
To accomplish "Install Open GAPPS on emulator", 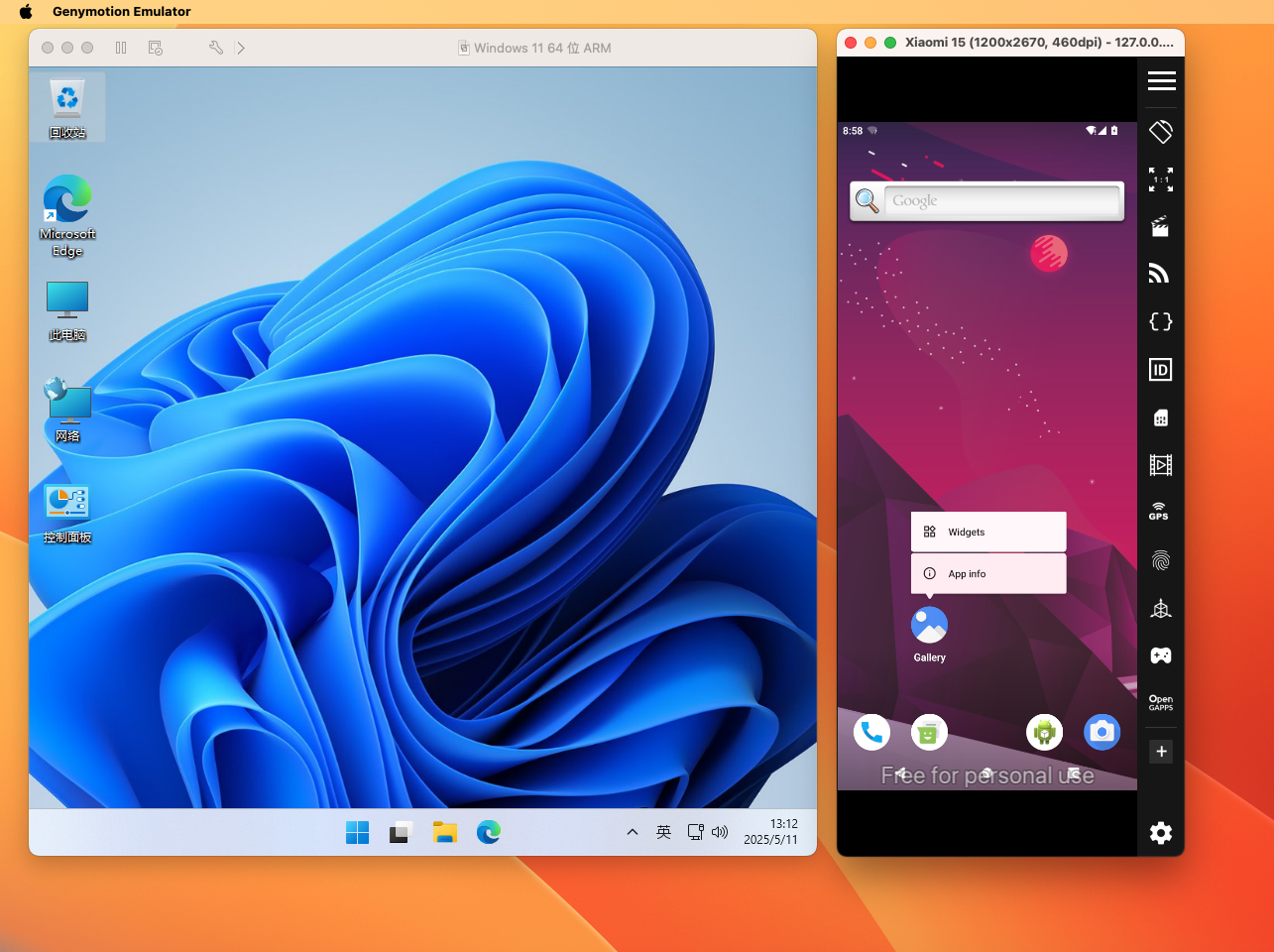I will pos(1160,703).
